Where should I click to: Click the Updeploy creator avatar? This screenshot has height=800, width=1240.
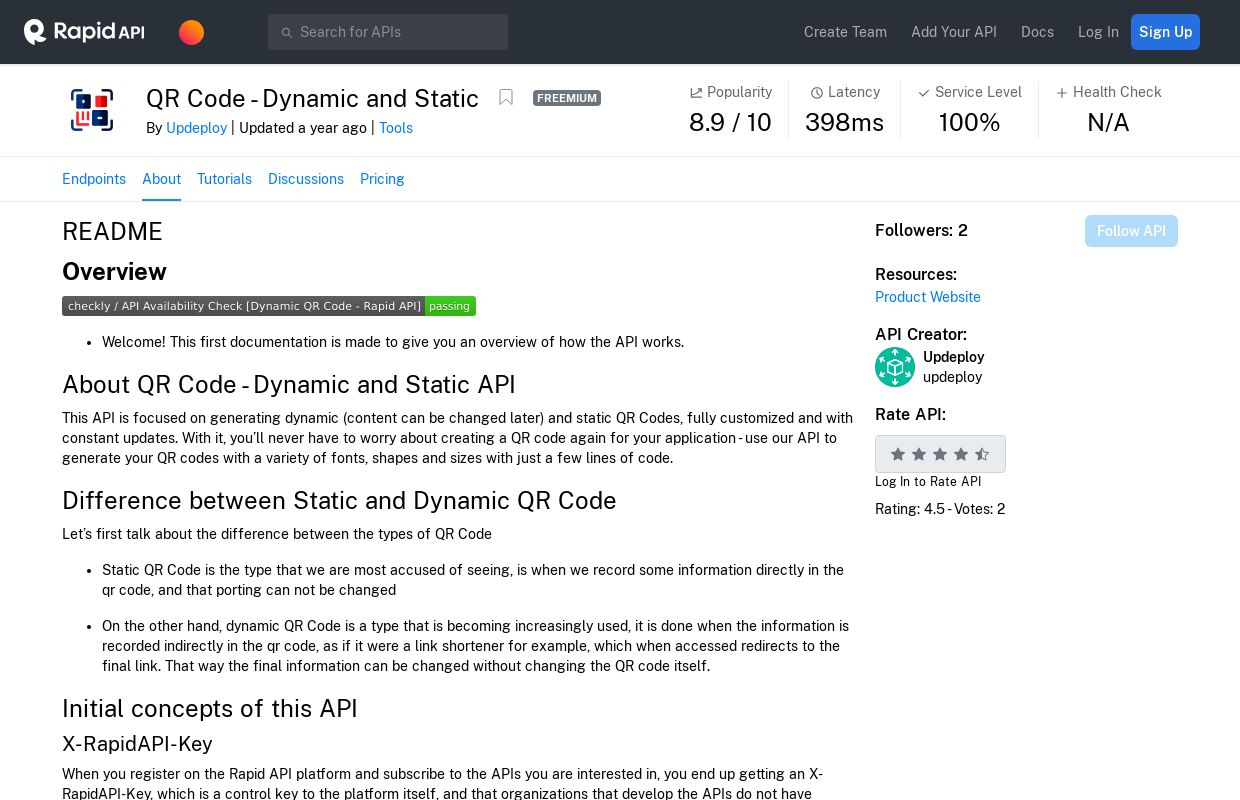tap(895, 367)
